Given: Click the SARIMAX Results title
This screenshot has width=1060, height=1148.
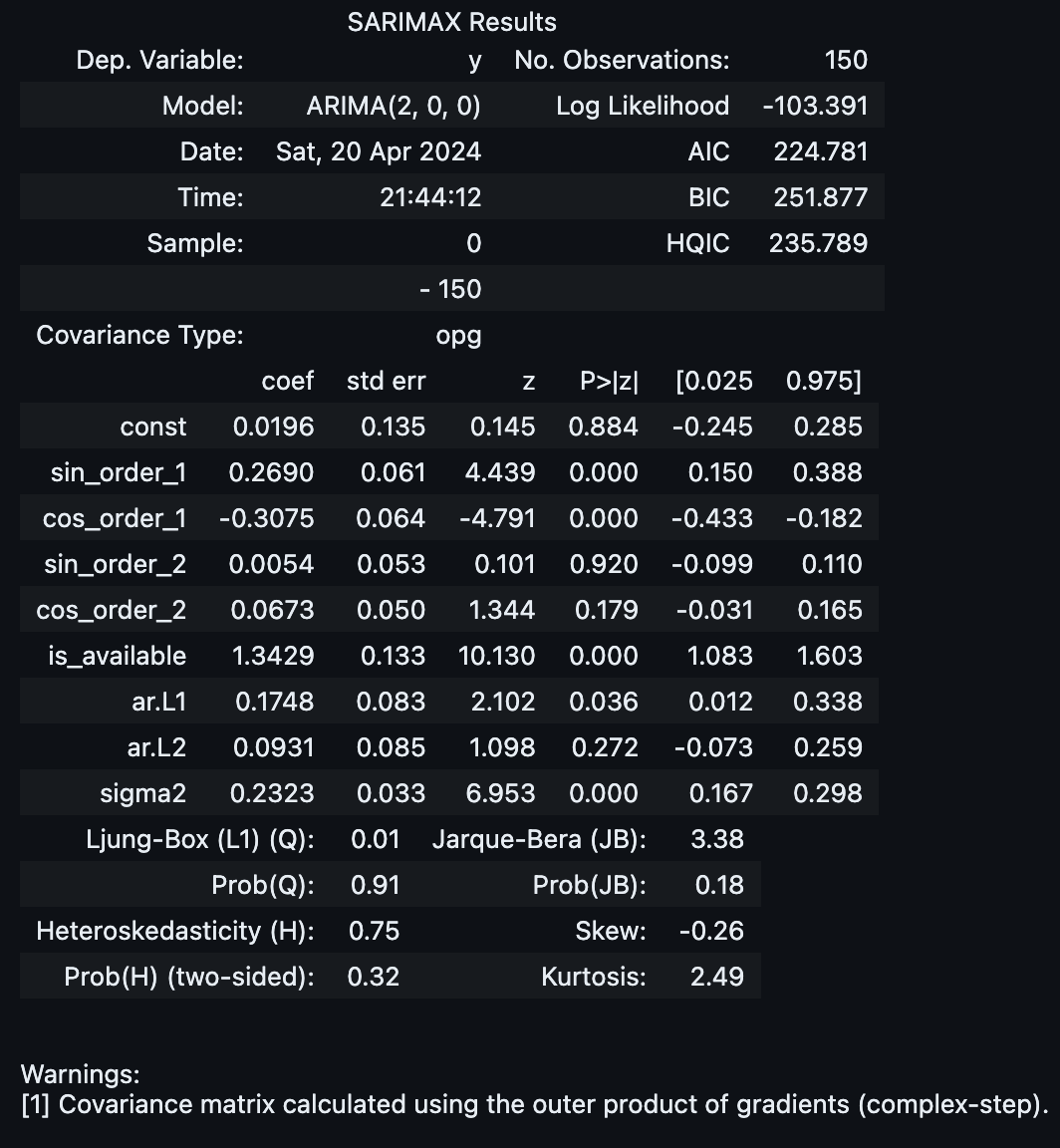Looking at the screenshot, I should 451,22.
